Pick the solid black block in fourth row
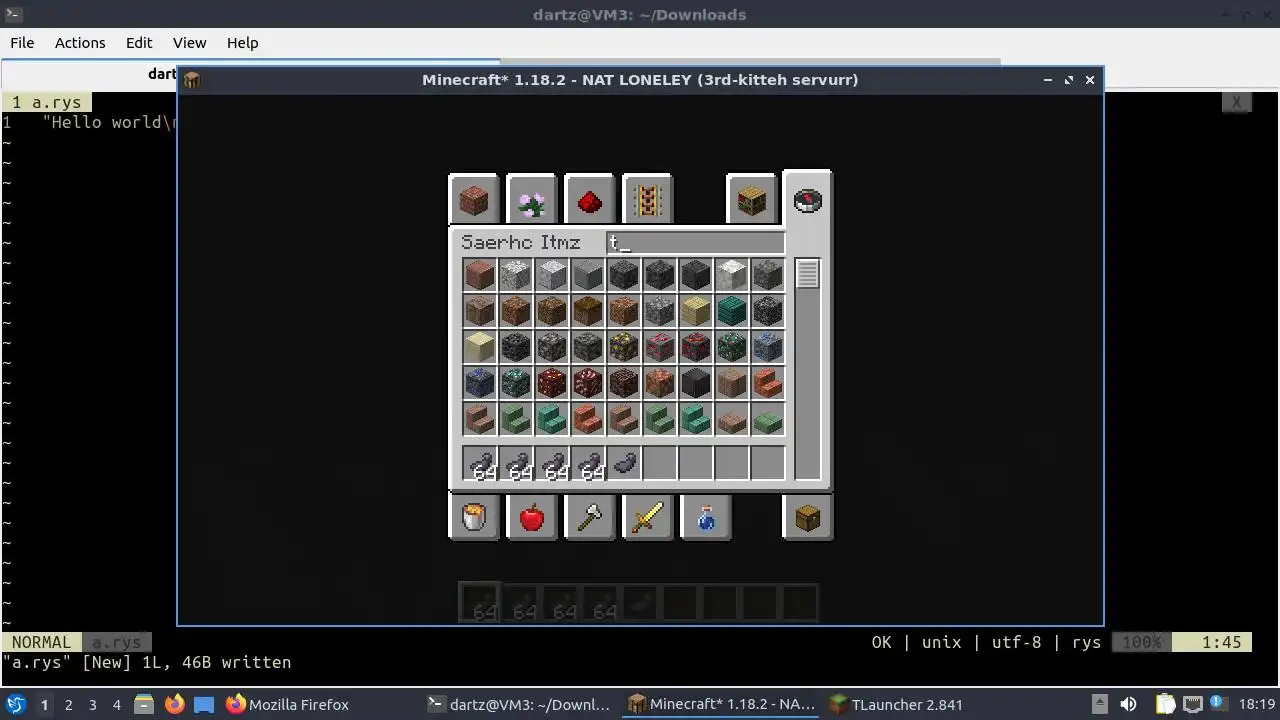This screenshot has height=720, width=1280. tap(695, 382)
